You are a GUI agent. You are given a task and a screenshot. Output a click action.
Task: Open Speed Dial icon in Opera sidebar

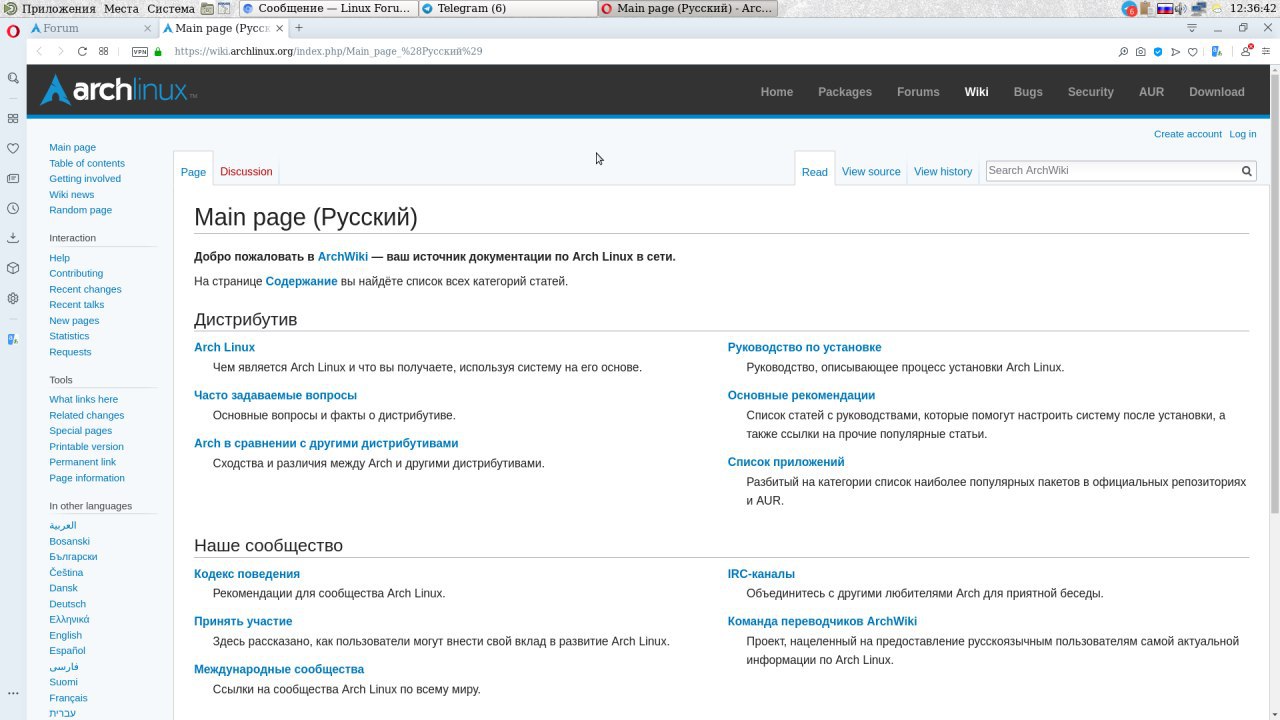click(13, 118)
